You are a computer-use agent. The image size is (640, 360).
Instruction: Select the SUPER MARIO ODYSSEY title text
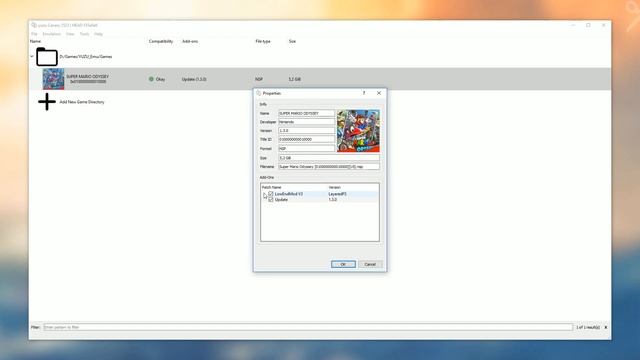(x=88, y=76)
